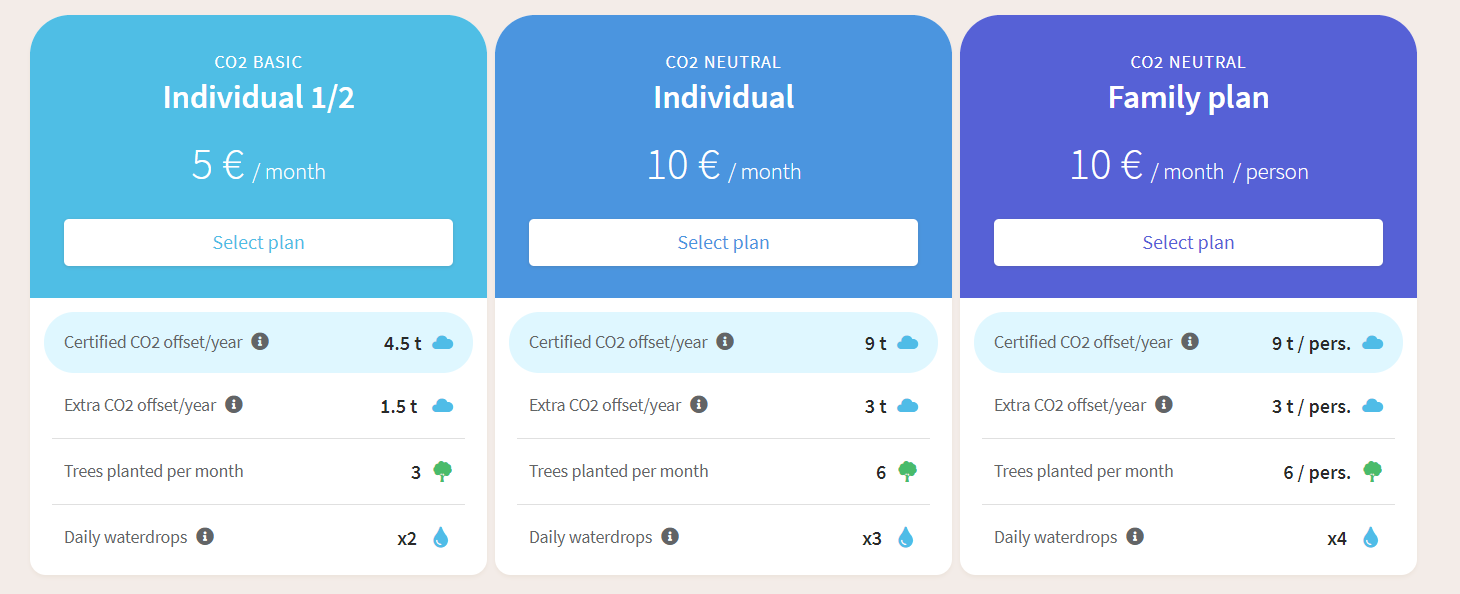Show Certified CO2 offset info in Family plan
Image resolution: width=1460 pixels, height=594 pixels.
click(x=1190, y=342)
